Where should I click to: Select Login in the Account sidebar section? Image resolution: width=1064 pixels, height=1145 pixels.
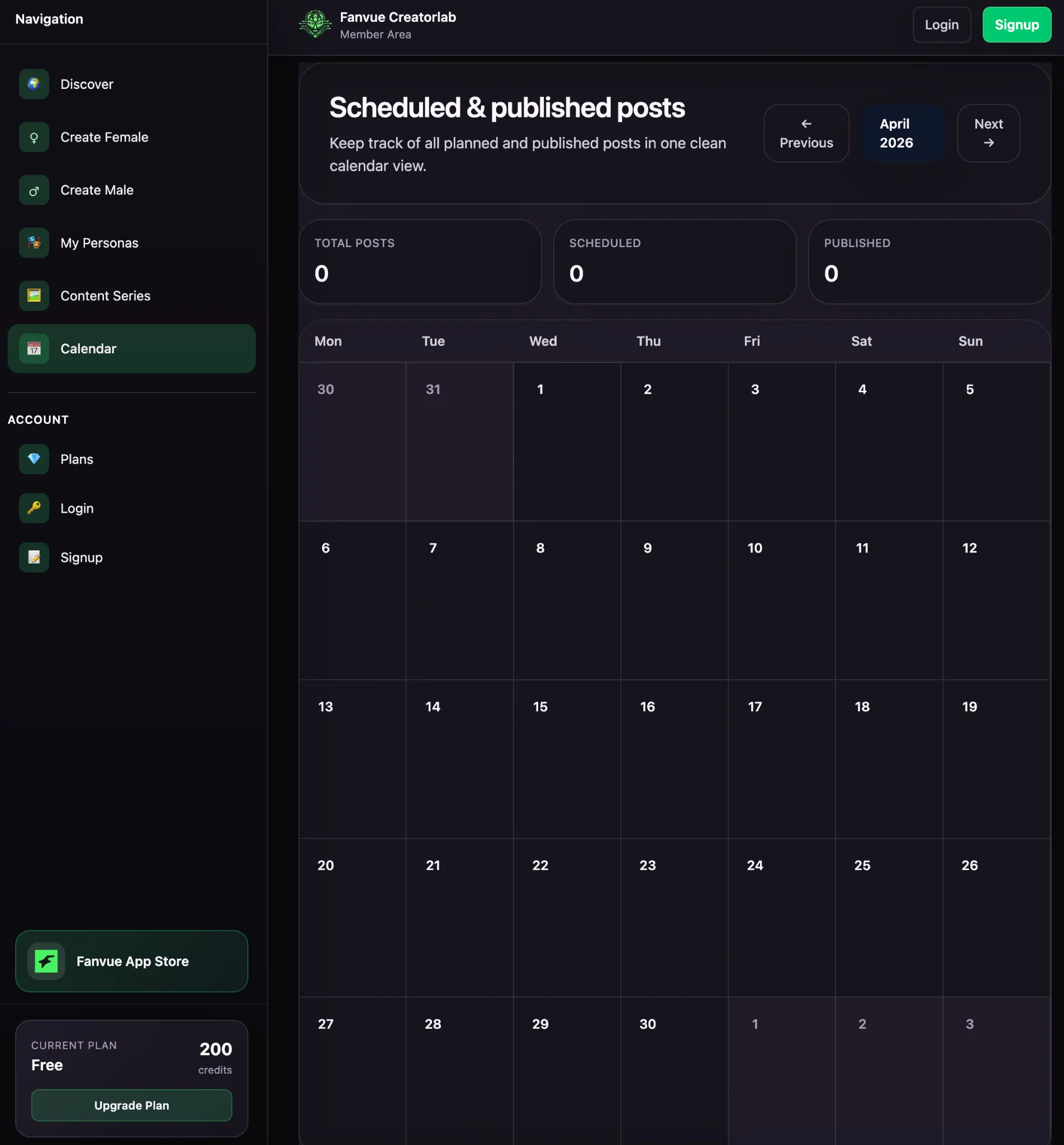[x=131, y=508]
